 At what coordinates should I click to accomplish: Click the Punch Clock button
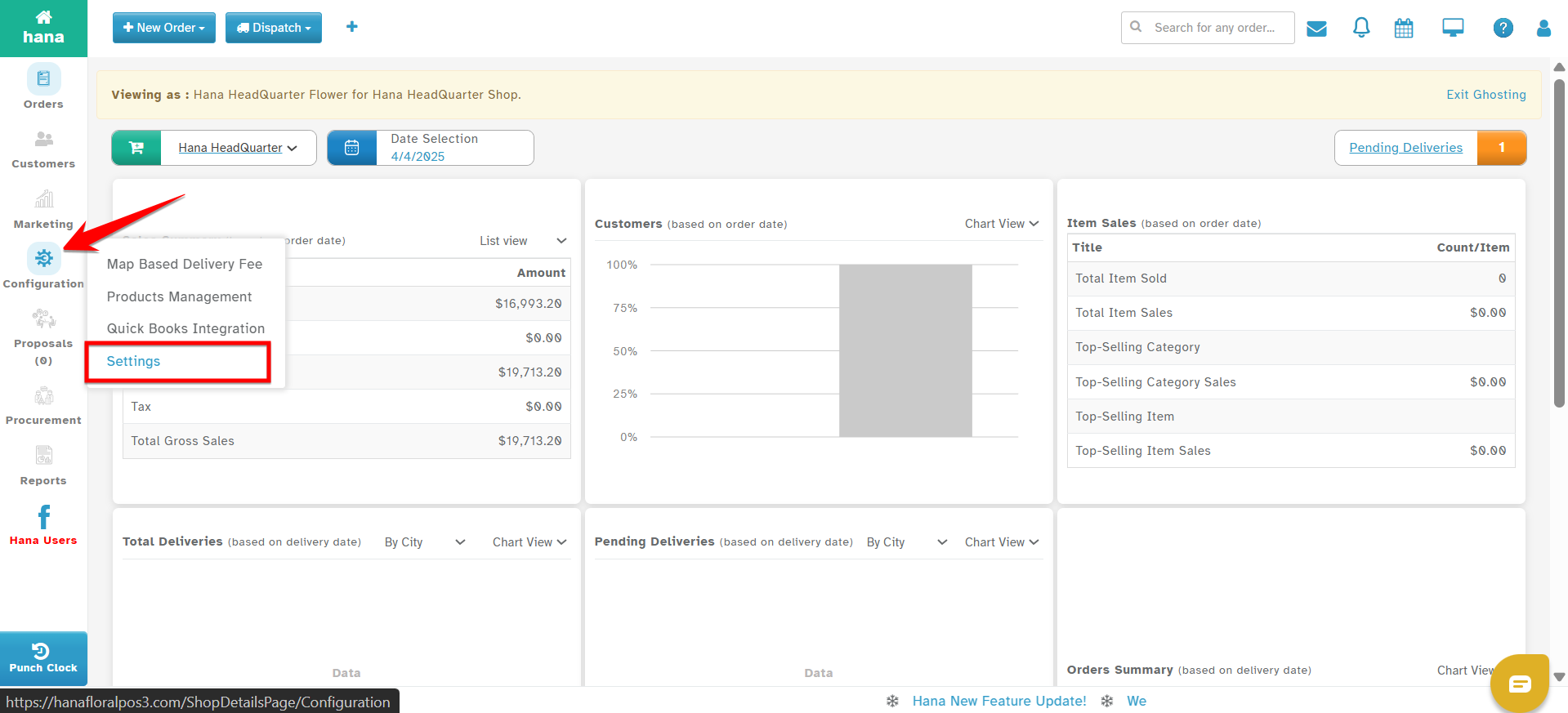click(x=43, y=658)
